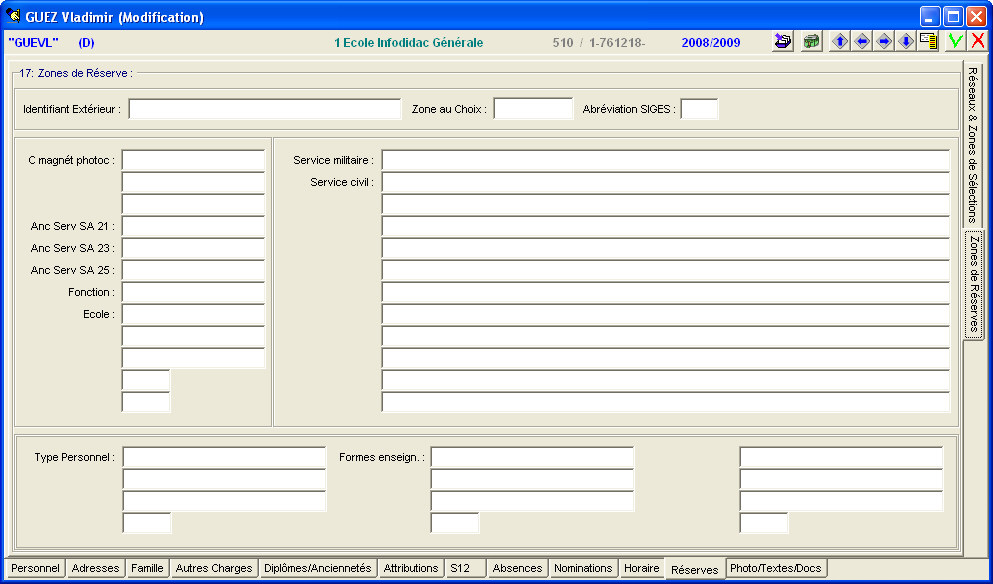Switch to the Horaire tab

click(x=642, y=568)
